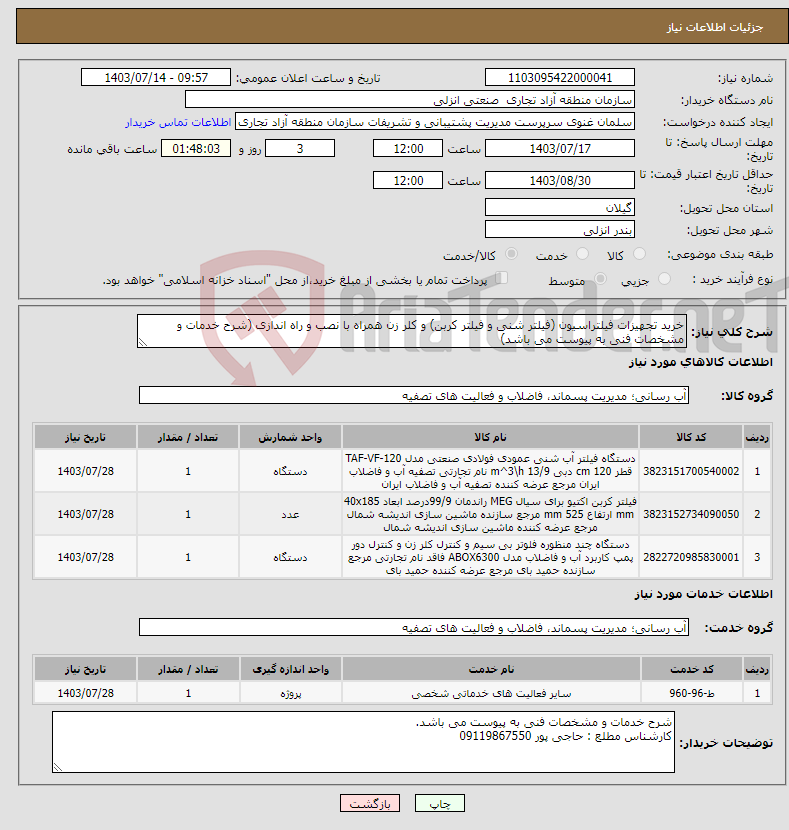The width and height of the screenshot is (789, 830).
Task: Click the کد خدمت column header
Action: point(692,669)
